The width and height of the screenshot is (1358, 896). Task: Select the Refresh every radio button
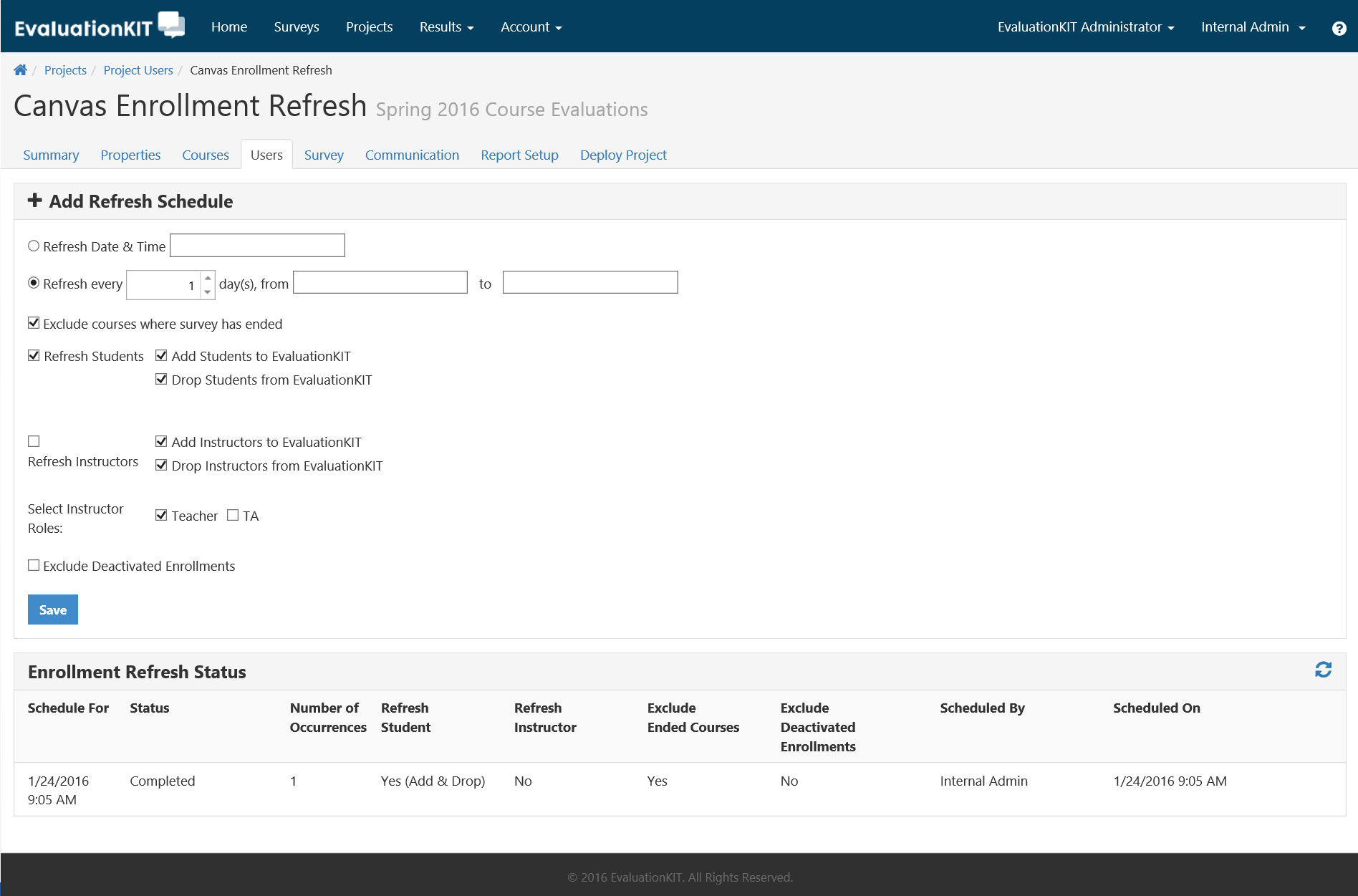pos(34,283)
